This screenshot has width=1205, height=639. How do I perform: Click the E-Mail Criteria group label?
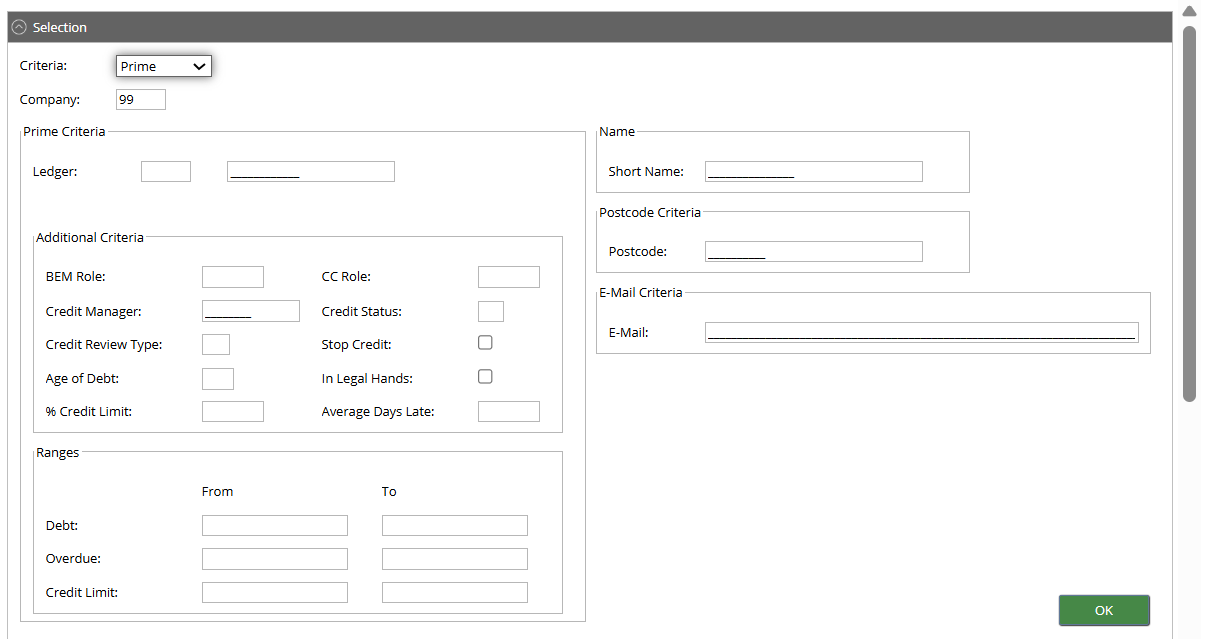coord(641,292)
